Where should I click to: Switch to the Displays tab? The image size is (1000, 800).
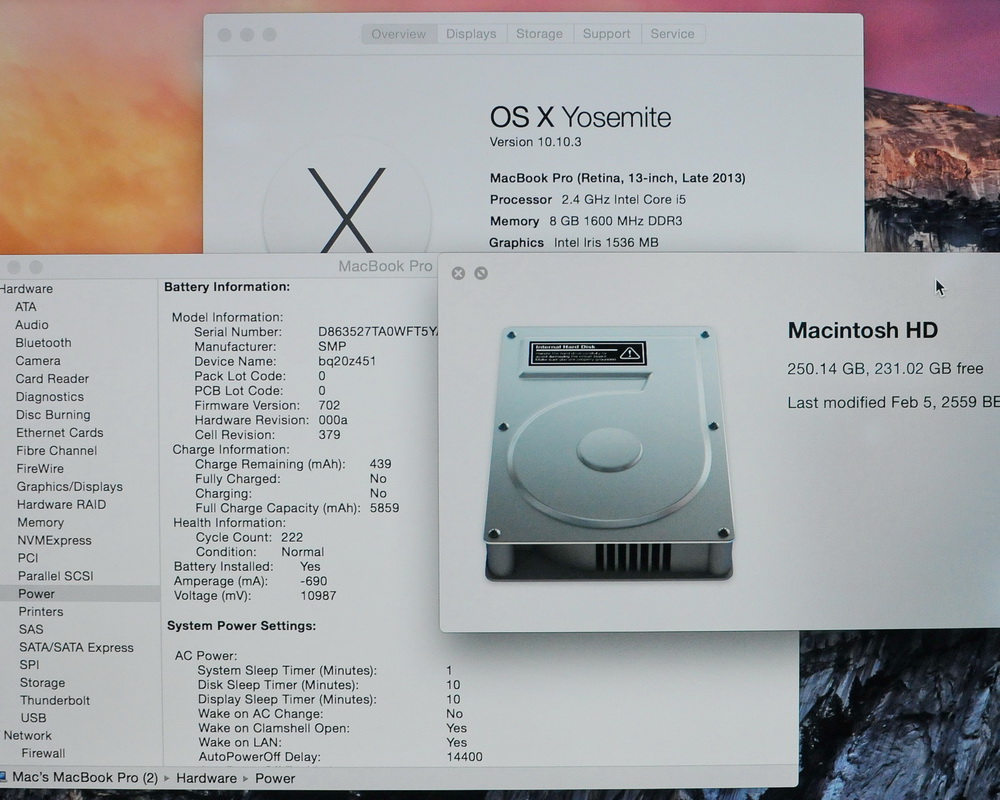pyautogui.click(x=471, y=34)
